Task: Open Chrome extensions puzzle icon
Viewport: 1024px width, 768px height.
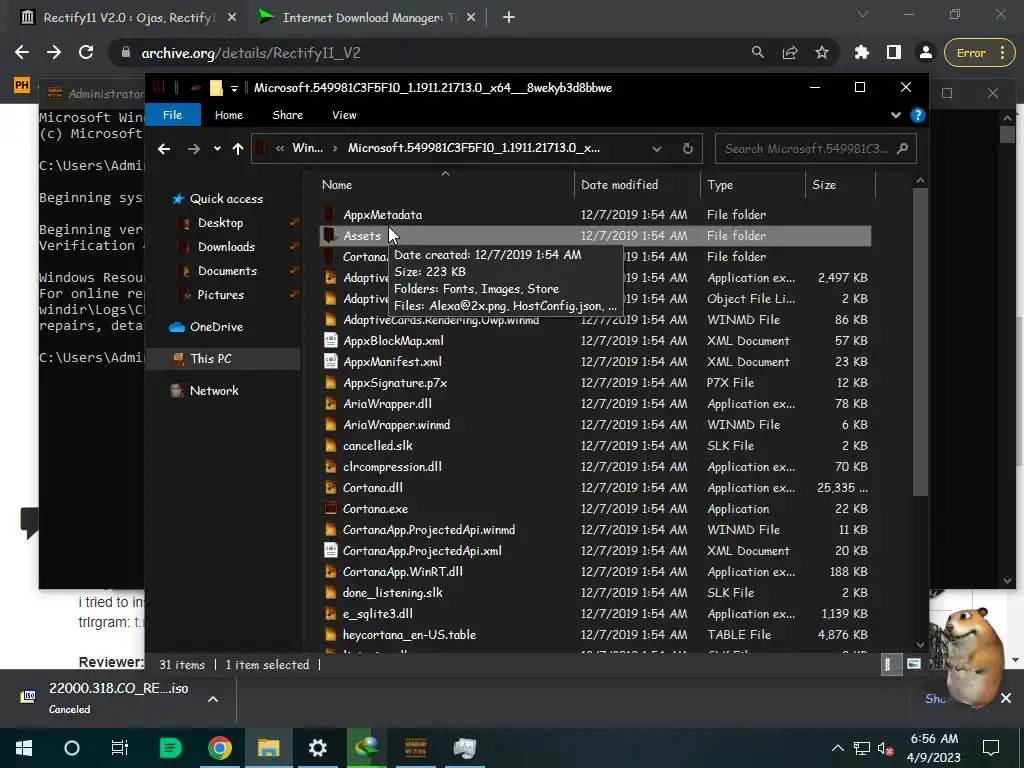Action: (862, 53)
